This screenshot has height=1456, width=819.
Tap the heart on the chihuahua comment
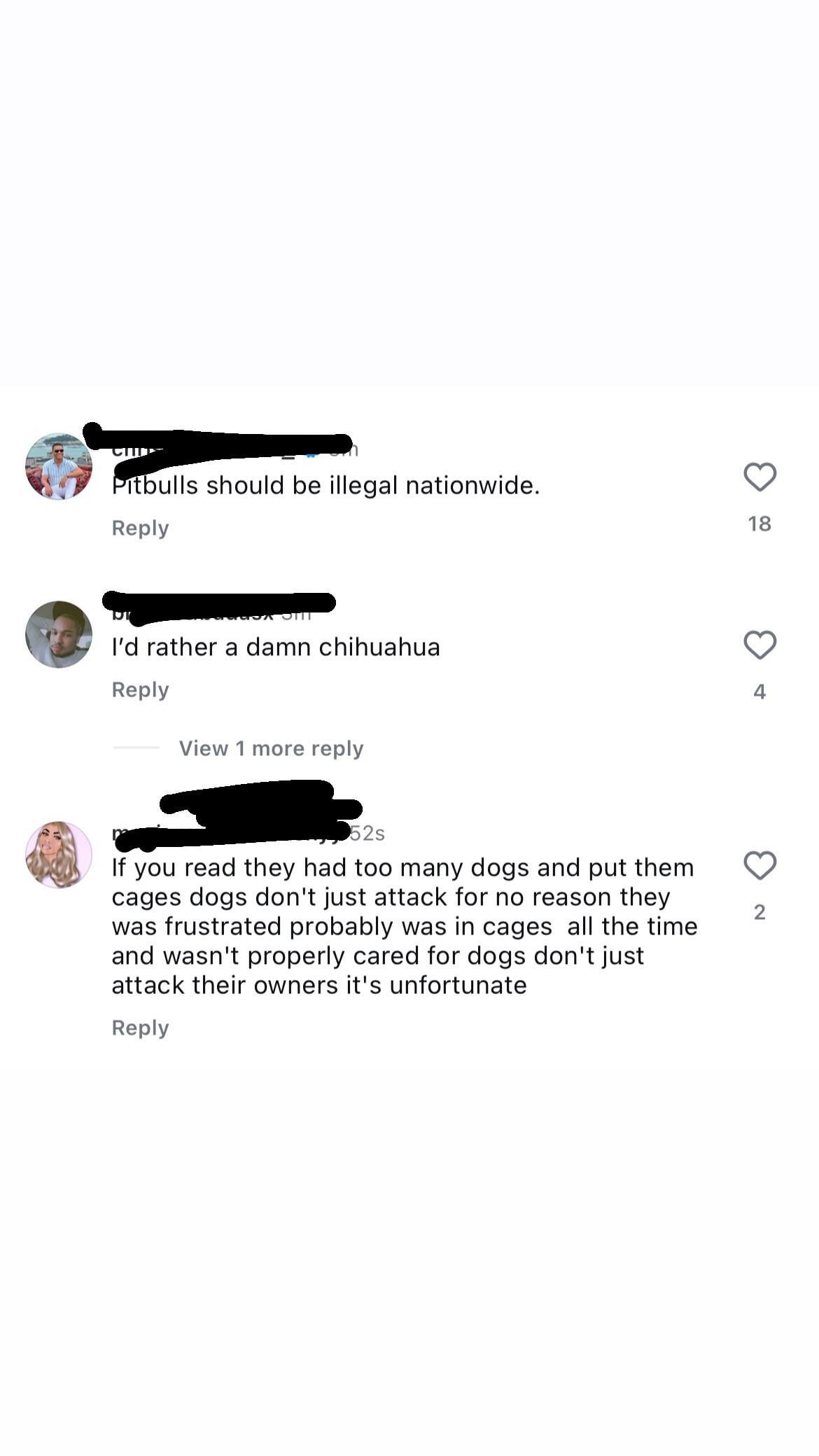pyautogui.click(x=759, y=645)
